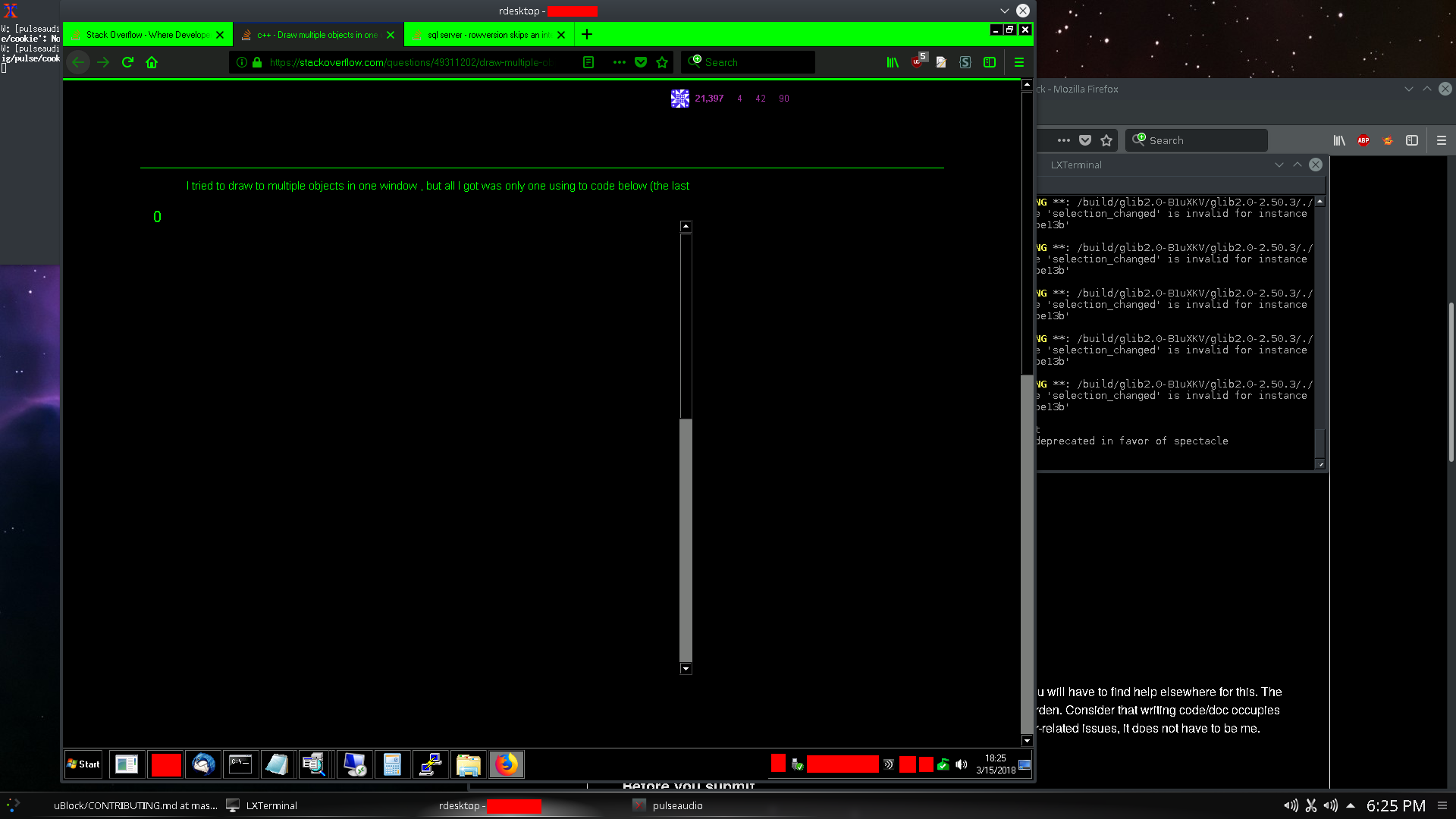Toggle reader view in address bar
This screenshot has width=1456, height=819.
pos(588,62)
